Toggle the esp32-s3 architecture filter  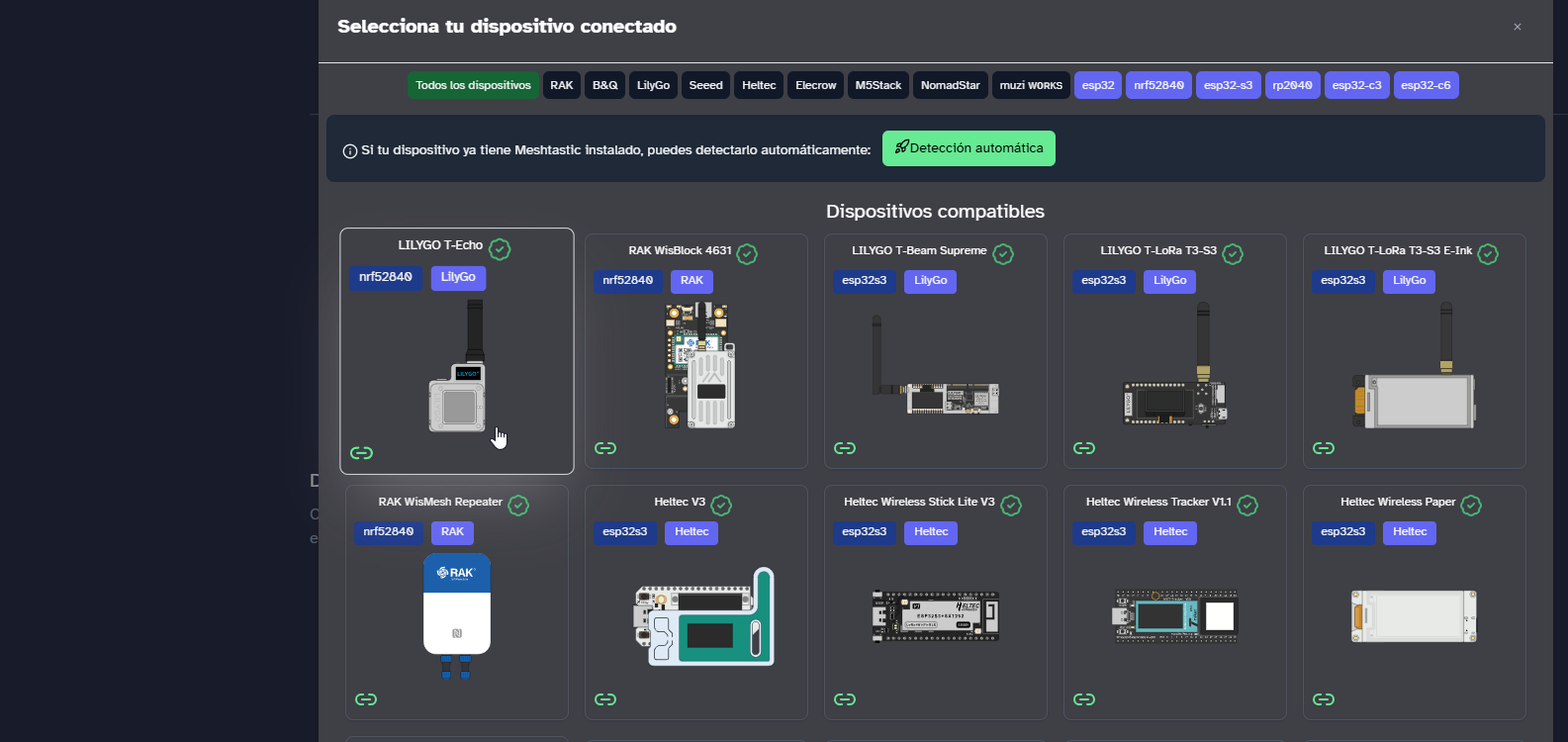[x=1228, y=85]
